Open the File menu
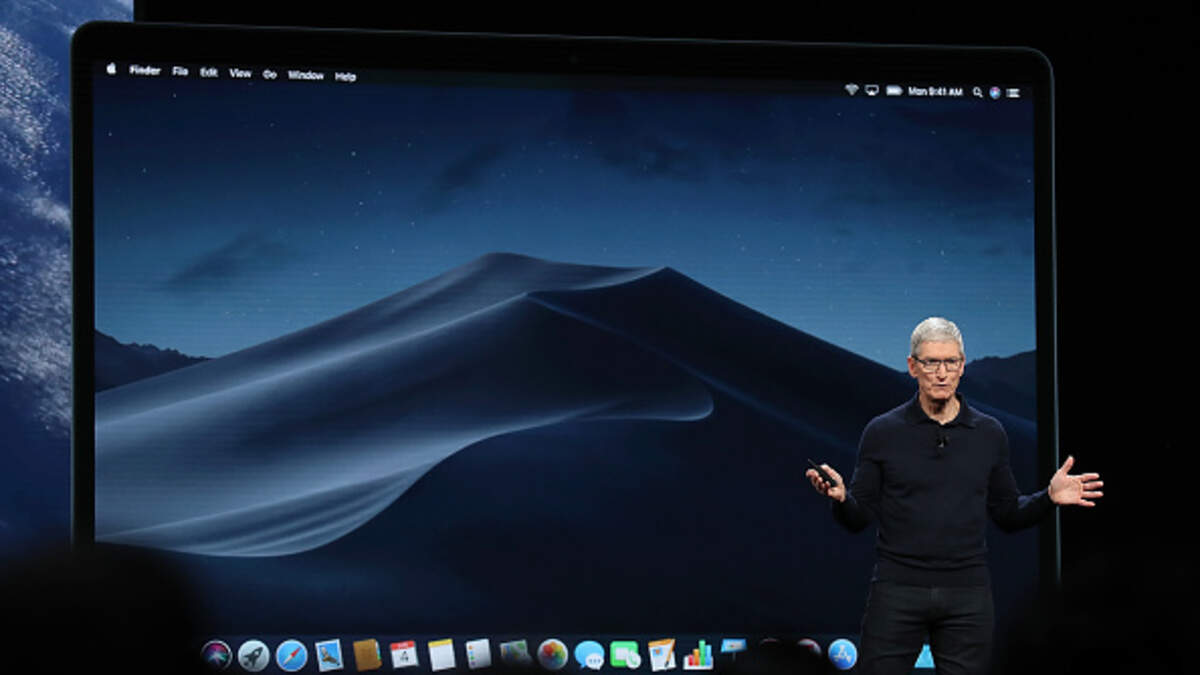Viewport: 1200px width, 675px height. click(x=180, y=72)
